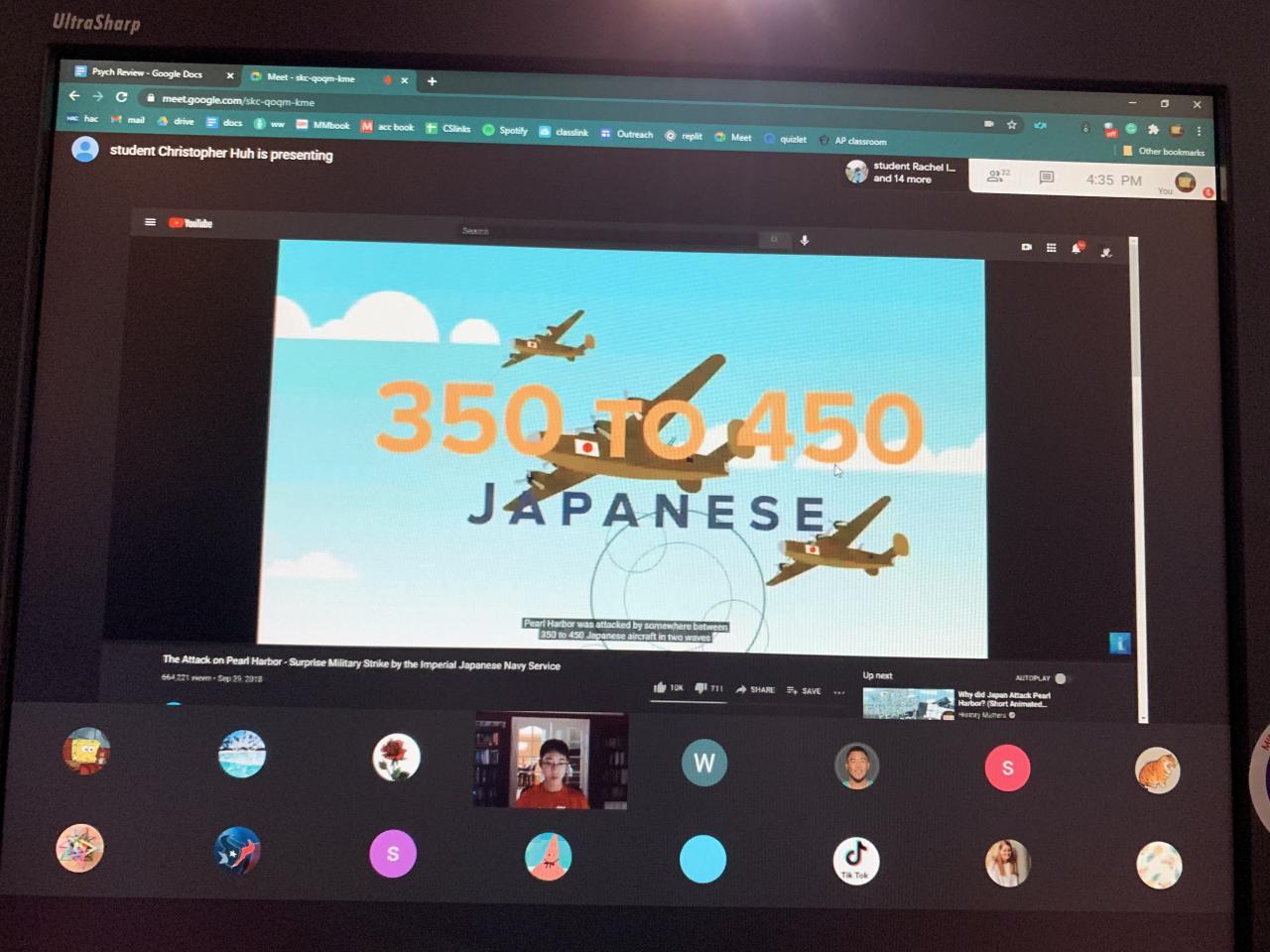Open the Spotify bookmark
This screenshot has height=952, width=1270.
505,130
